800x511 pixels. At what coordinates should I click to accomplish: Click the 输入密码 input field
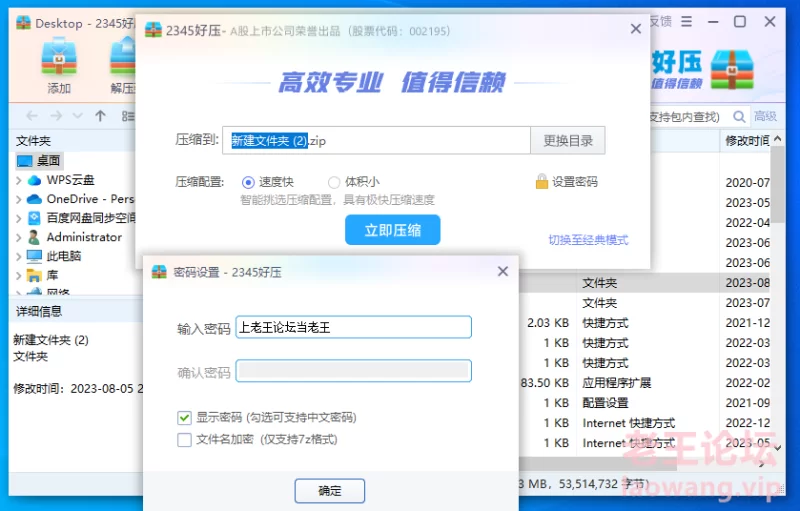pos(354,327)
